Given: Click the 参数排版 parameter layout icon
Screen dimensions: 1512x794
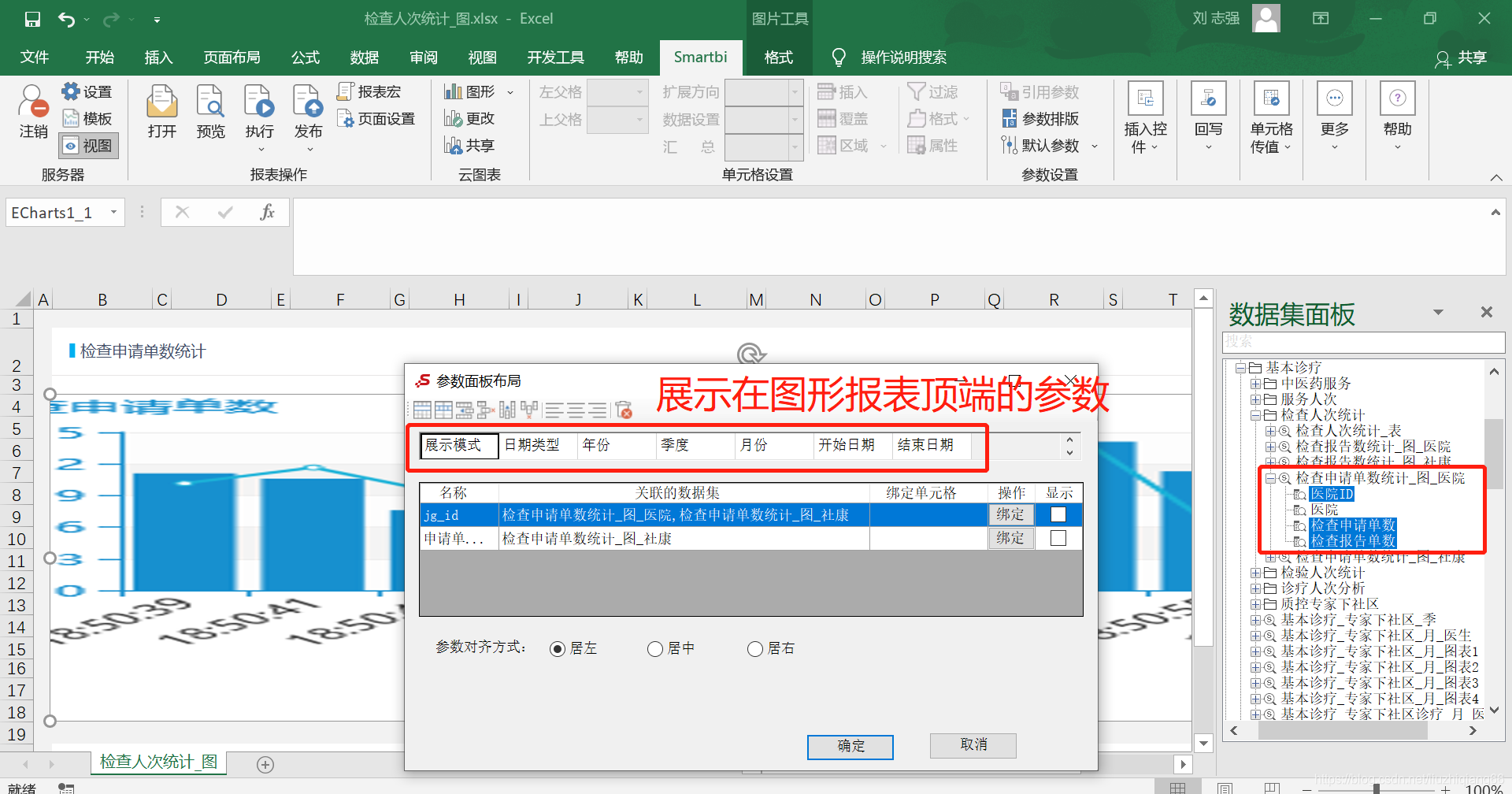Looking at the screenshot, I should (x=1010, y=118).
